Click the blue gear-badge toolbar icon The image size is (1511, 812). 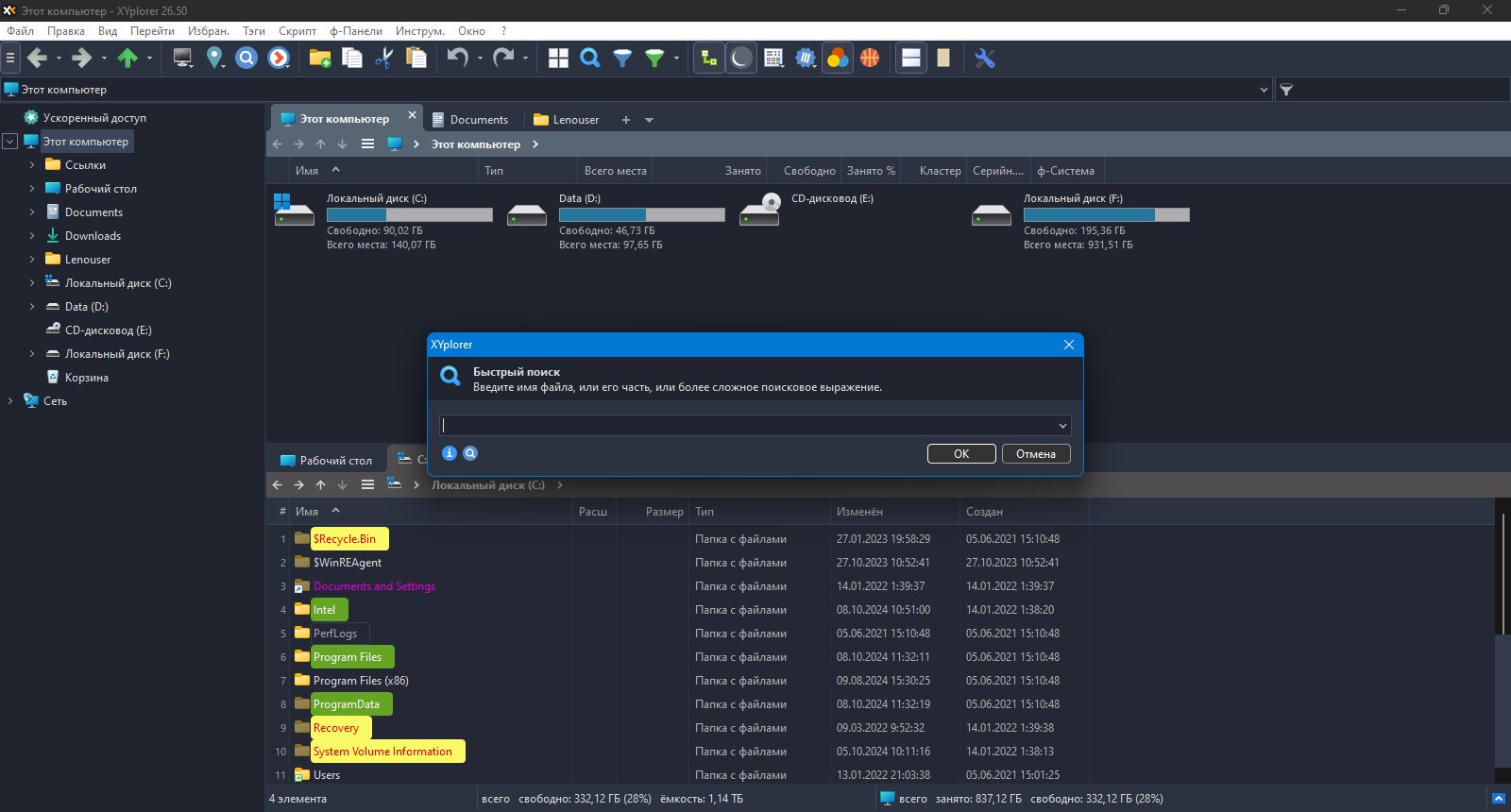click(x=806, y=59)
